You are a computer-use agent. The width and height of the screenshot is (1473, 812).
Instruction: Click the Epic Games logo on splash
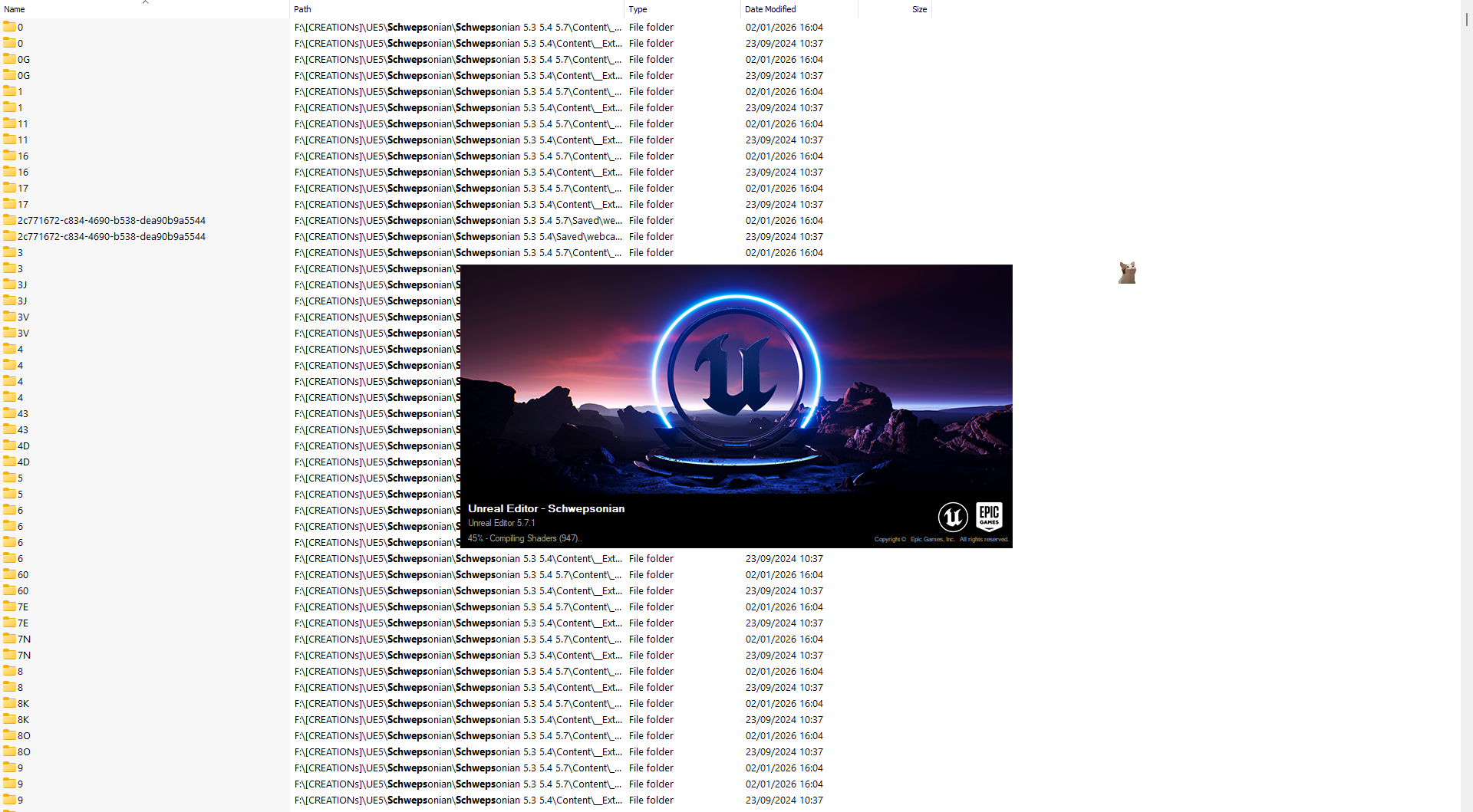(989, 517)
